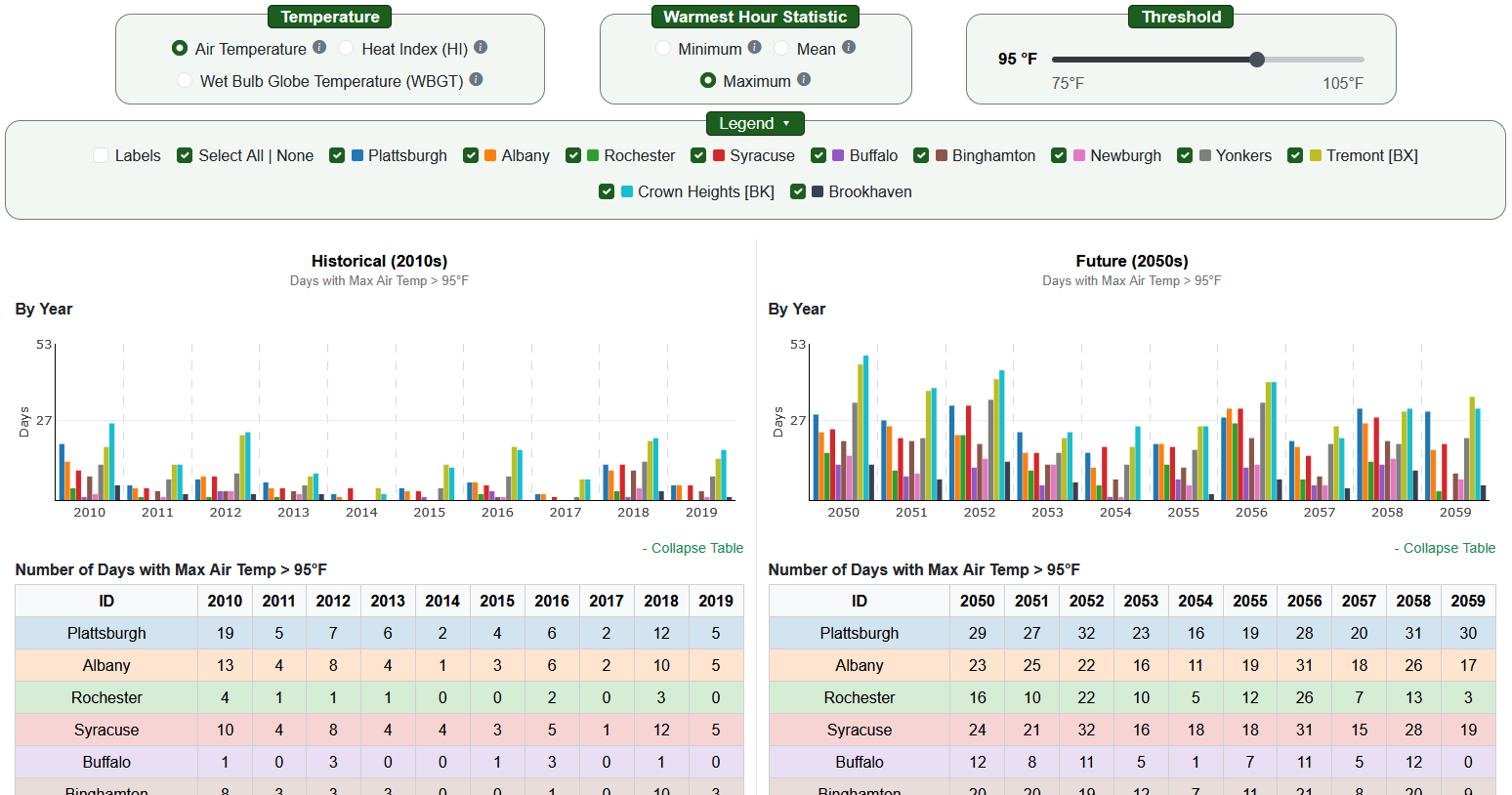Toggle Select All checkbox in legend
Viewport: 1512px width, 795px height.
click(x=185, y=155)
